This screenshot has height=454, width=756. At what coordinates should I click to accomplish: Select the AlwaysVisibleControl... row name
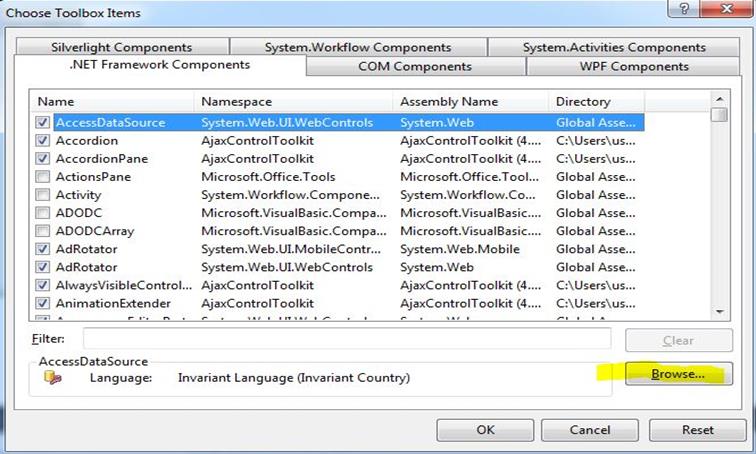pyautogui.click(x=124, y=285)
